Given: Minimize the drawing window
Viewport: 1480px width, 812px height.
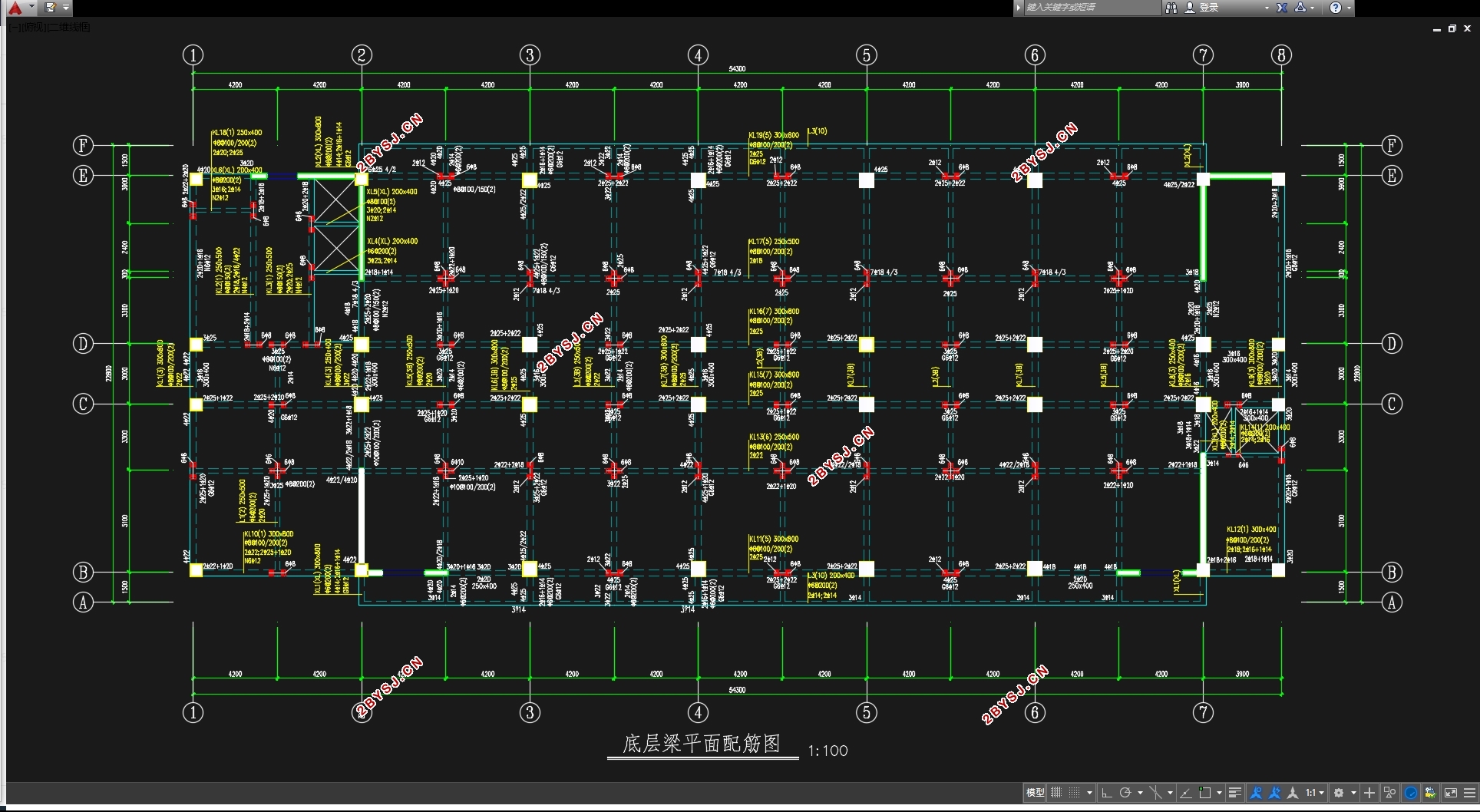Looking at the screenshot, I should click(1436, 28).
